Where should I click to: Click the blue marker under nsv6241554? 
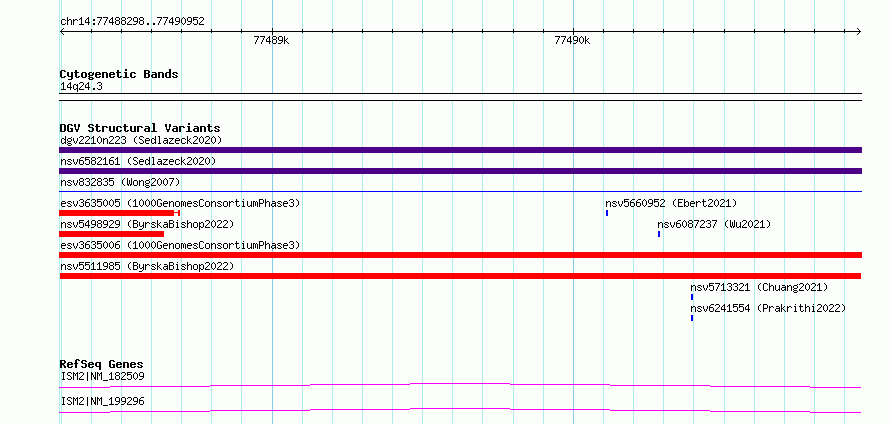tap(692, 318)
